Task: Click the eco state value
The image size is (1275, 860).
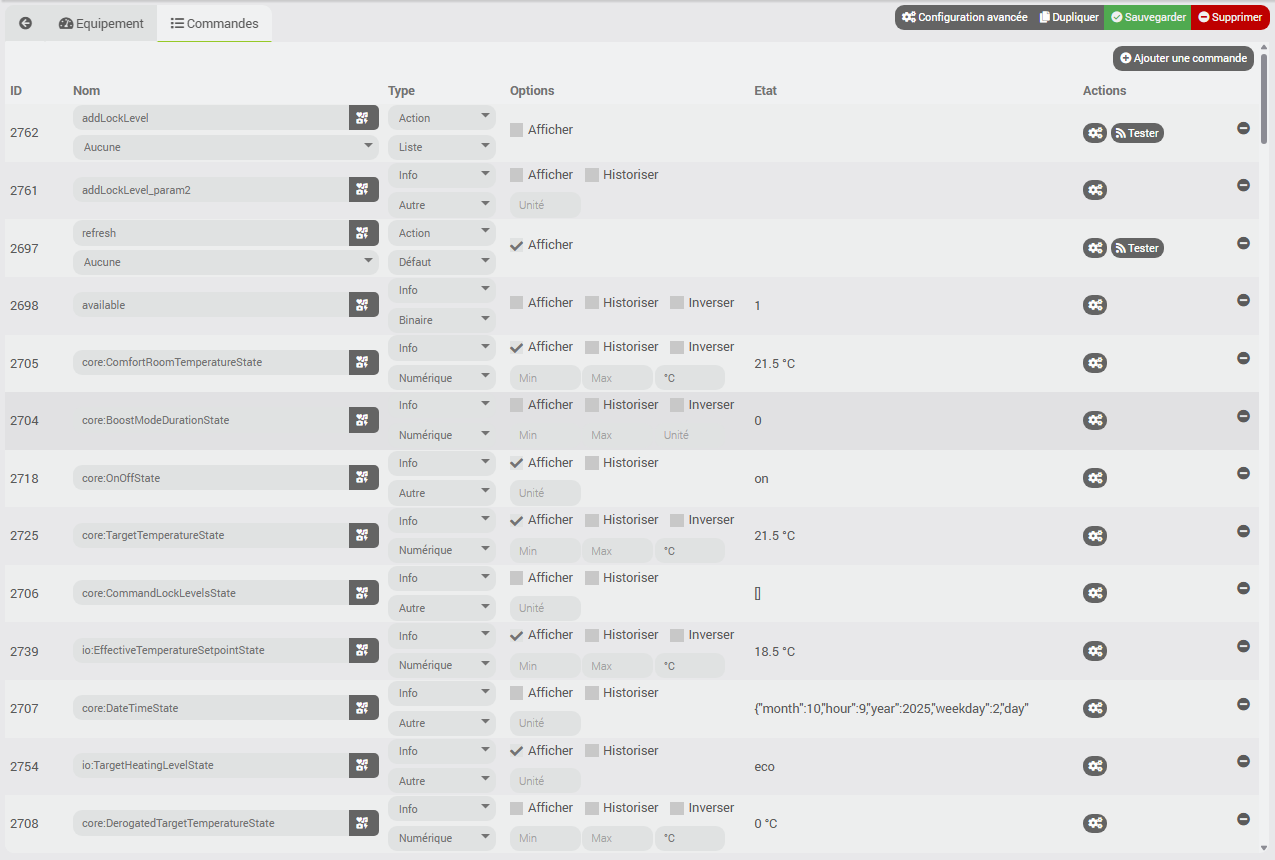Action: point(764,767)
